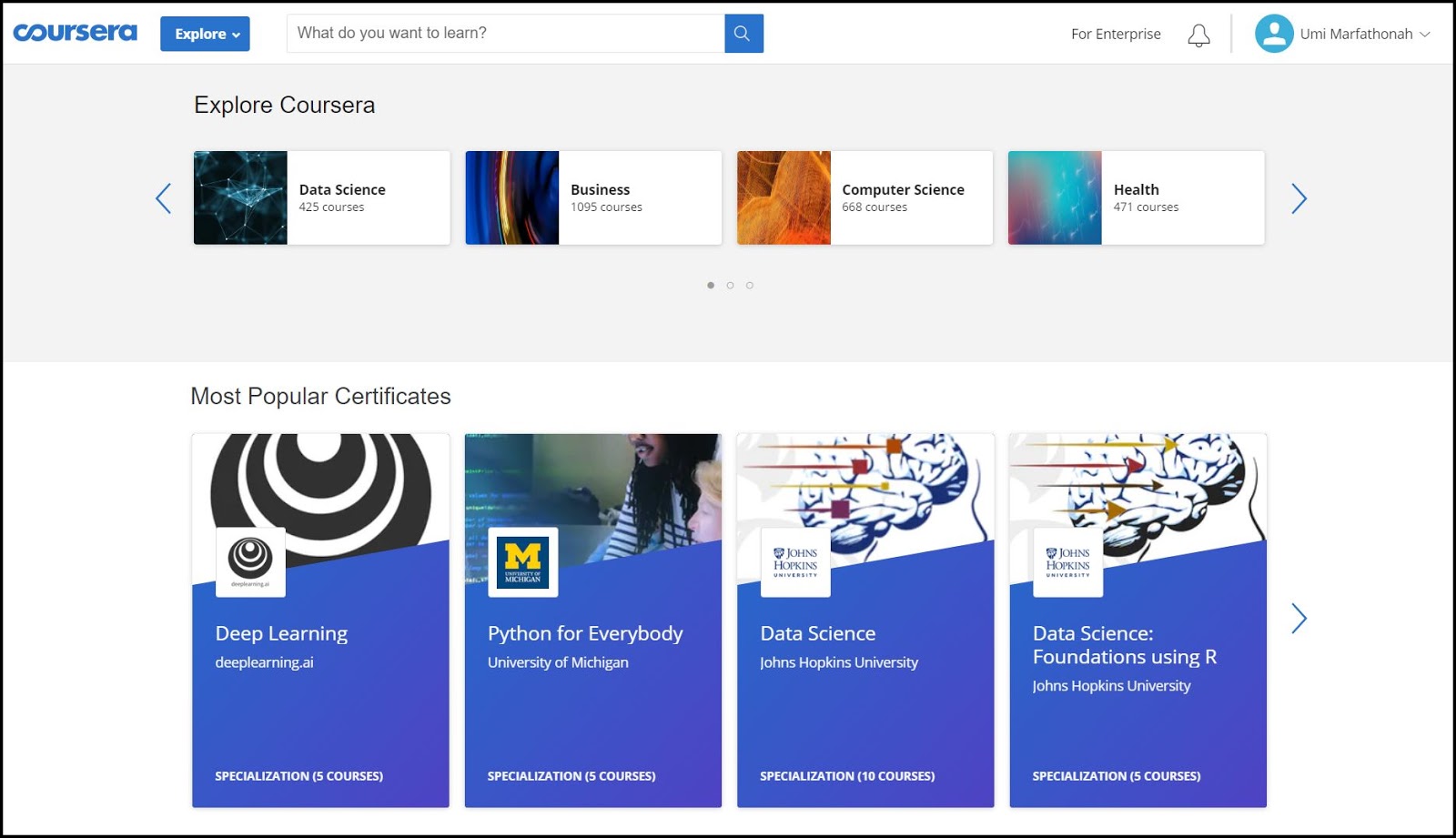This screenshot has width=1456, height=838.
Task: Open the Explore dropdown menu
Action: point(204,33)
